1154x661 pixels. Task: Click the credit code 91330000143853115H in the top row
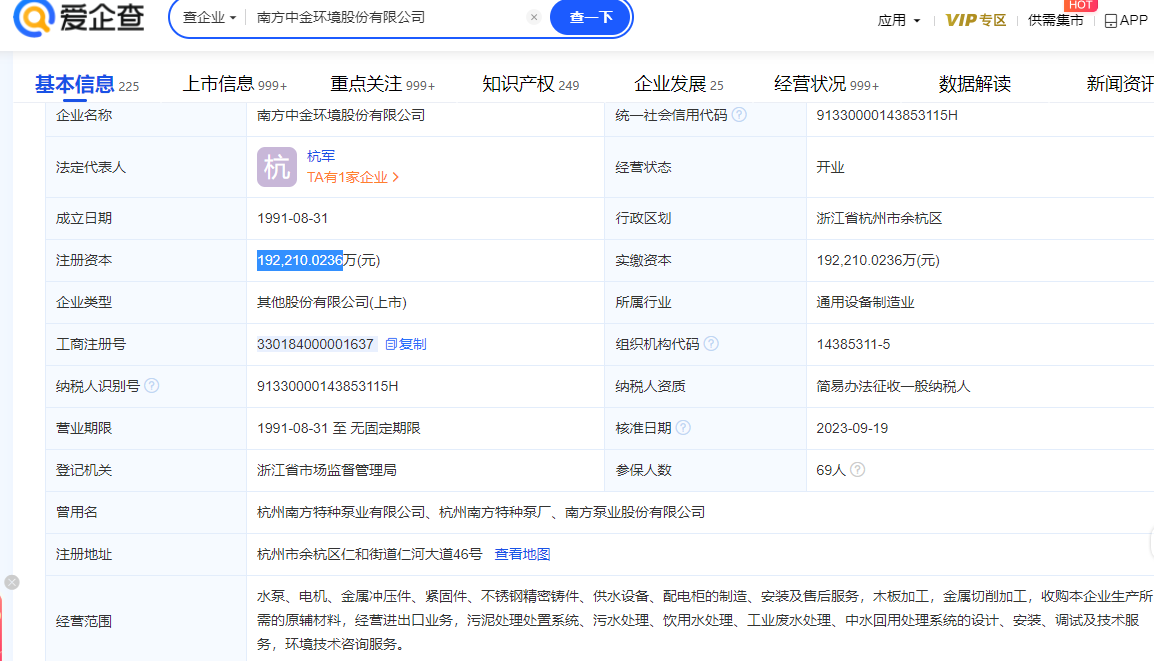click(887, 115)
